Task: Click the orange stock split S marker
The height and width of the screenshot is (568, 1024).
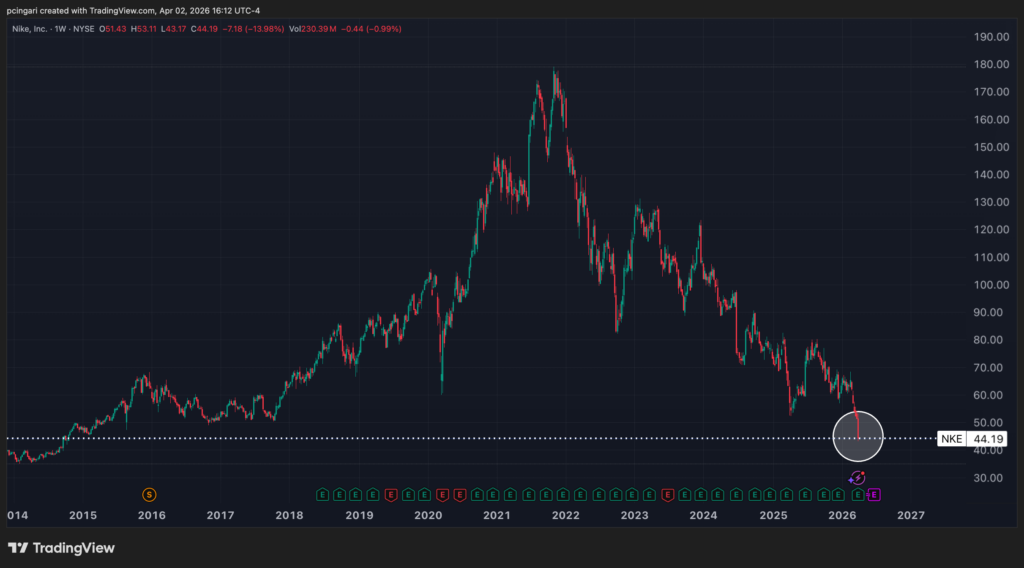Action: click(x=149, y=495)
